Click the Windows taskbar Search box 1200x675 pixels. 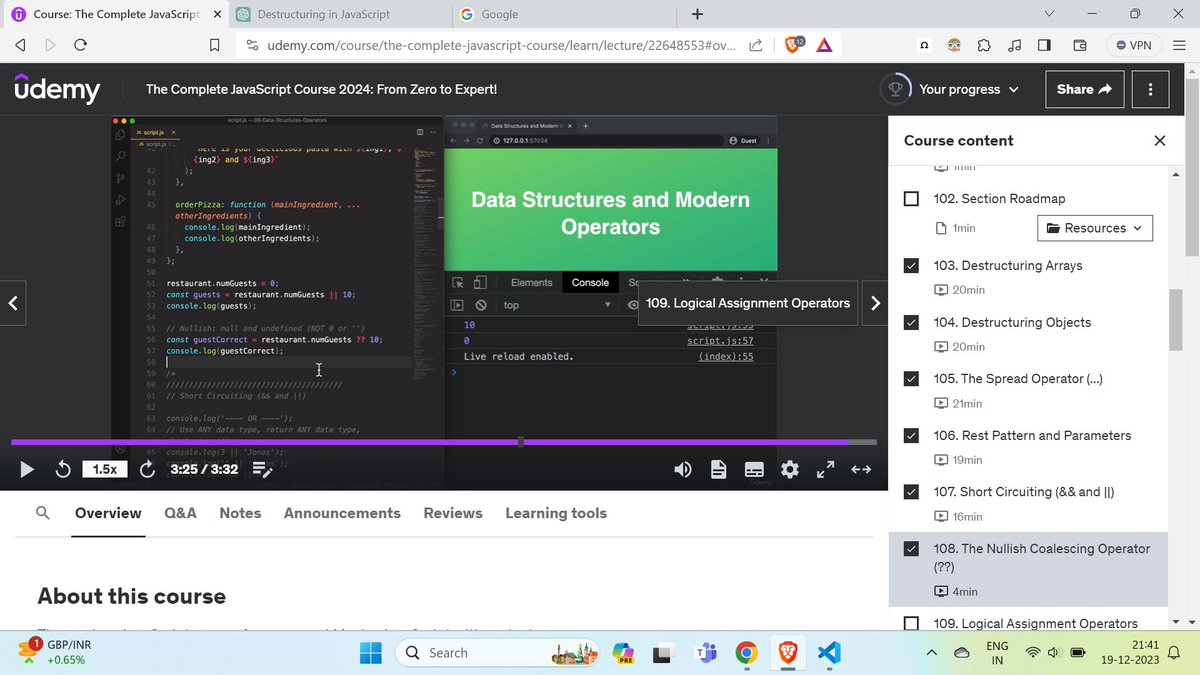point(496,653)
